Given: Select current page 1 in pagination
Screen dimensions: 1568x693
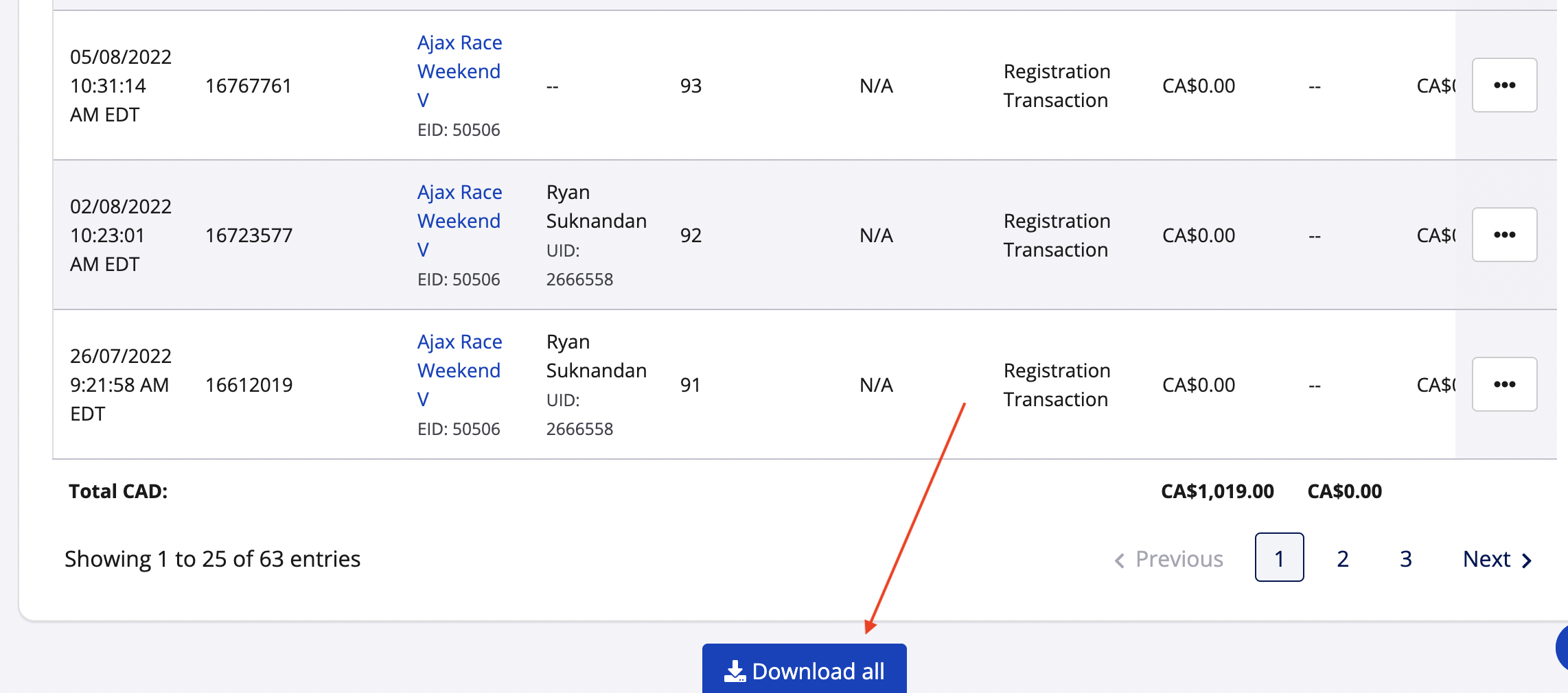Looking at the screenshot, I should coord(1279,557).
